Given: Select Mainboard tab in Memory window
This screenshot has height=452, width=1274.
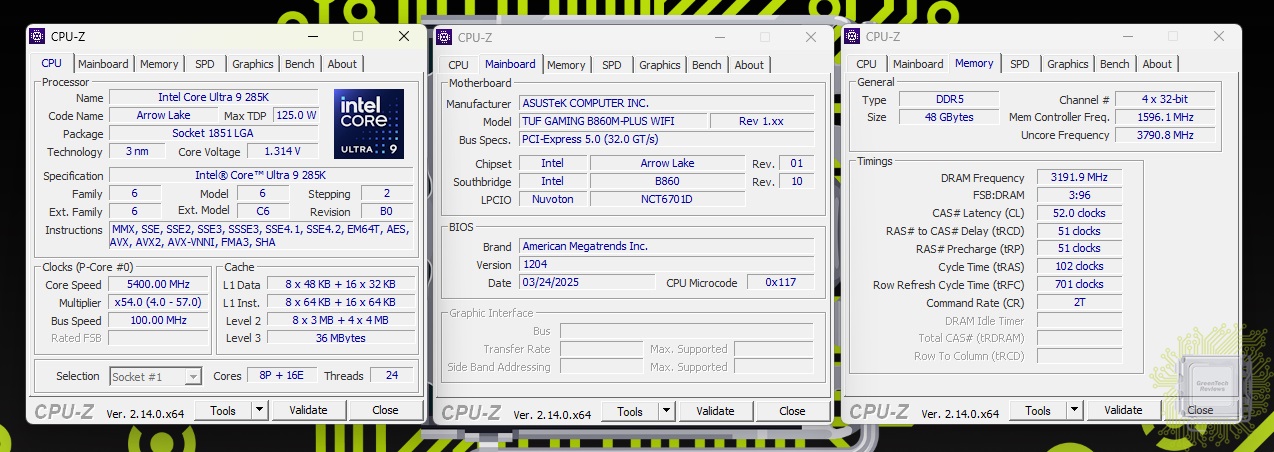Looking at the screenshot, I should pos(918,64).
